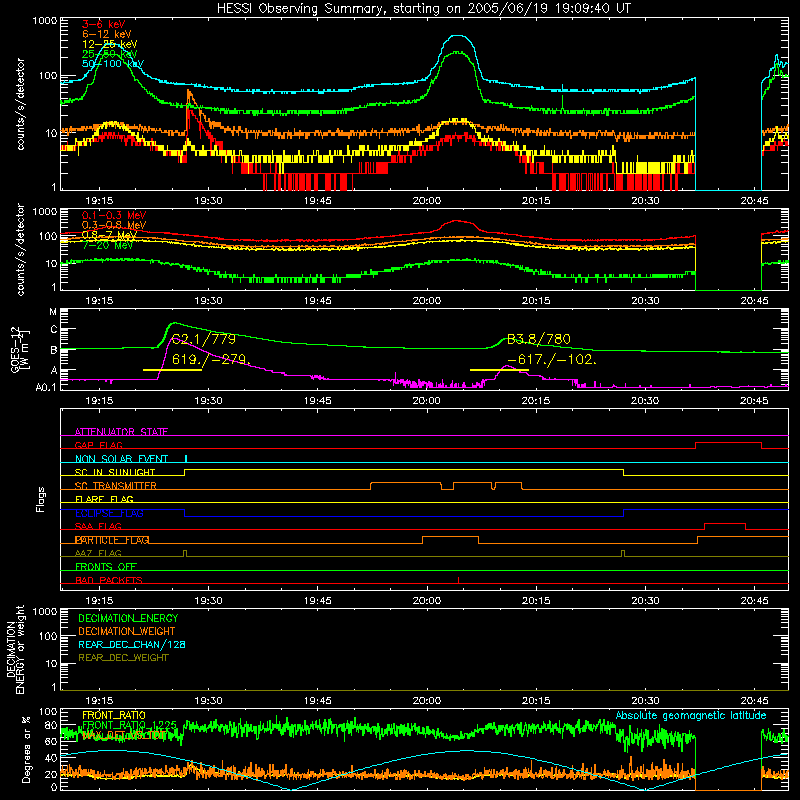Image resolution: width=800 pixels, height=800 pixels.
Task: Click the yellow duration bar under B3.8/780
Action: pyautogui.click(x=499, y=370)
